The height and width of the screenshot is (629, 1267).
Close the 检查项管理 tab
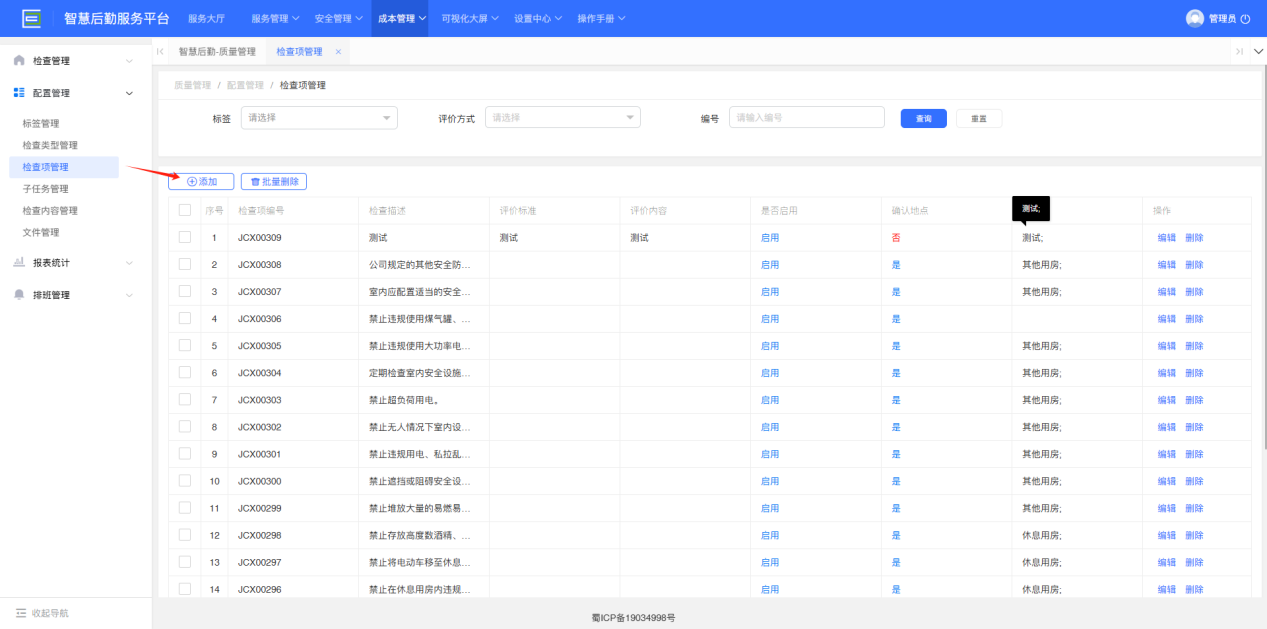(338, 52)
